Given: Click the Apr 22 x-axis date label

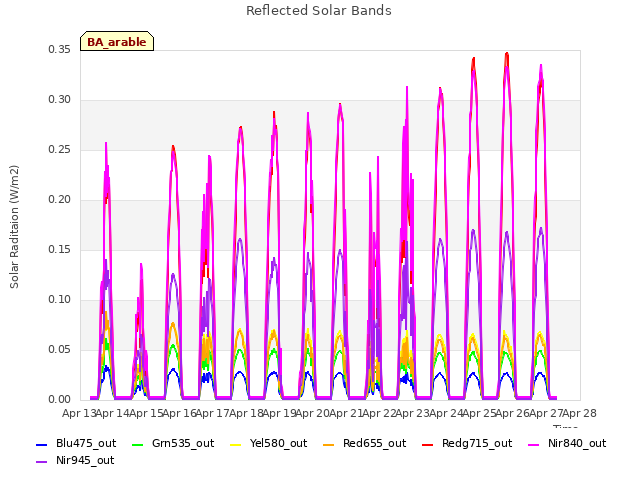Looking at the screenshot, I should tap(380, 413).
